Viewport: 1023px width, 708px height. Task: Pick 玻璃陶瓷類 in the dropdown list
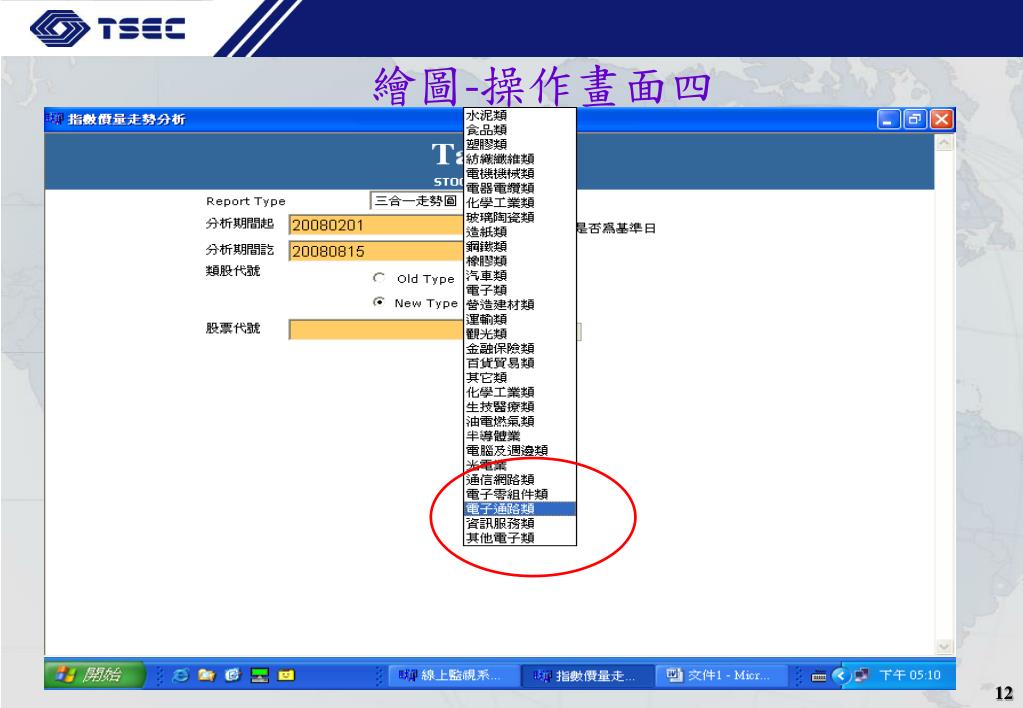click(519, 217)
